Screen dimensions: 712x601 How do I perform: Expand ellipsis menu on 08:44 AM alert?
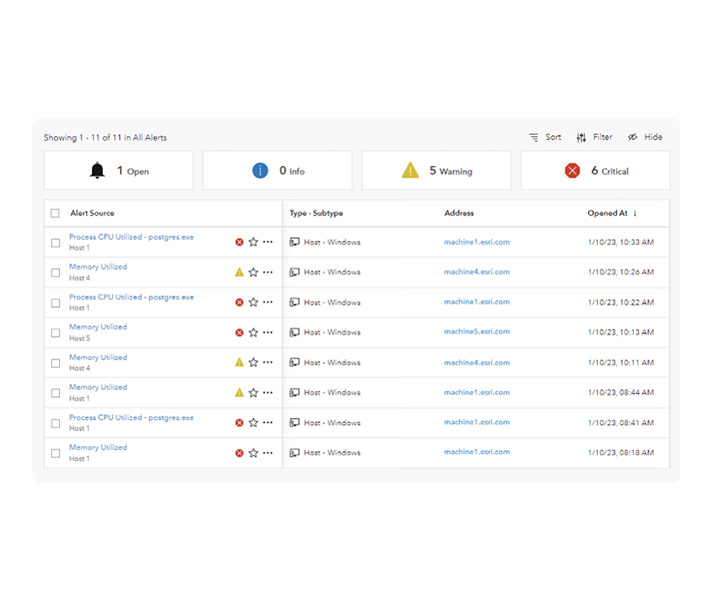click(268, 393)
